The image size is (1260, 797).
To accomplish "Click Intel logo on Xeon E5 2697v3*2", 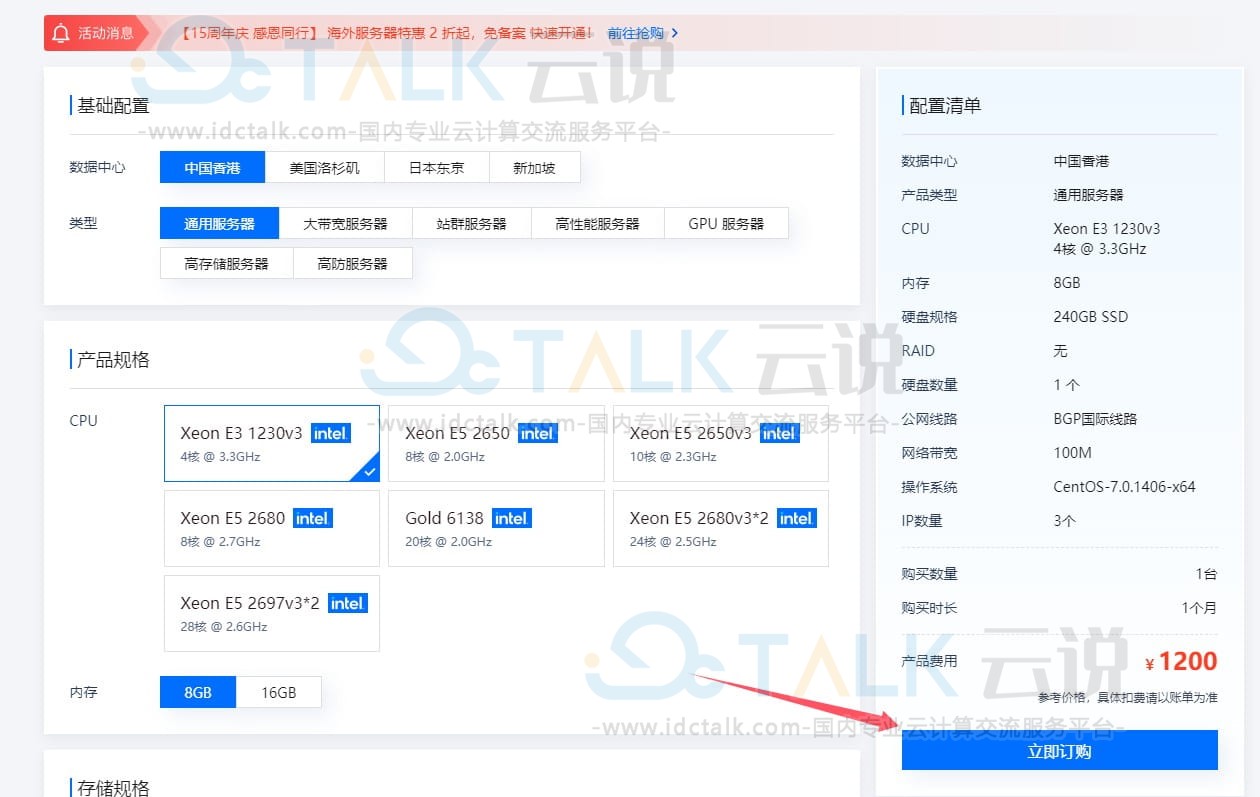I will pos(348,603).
